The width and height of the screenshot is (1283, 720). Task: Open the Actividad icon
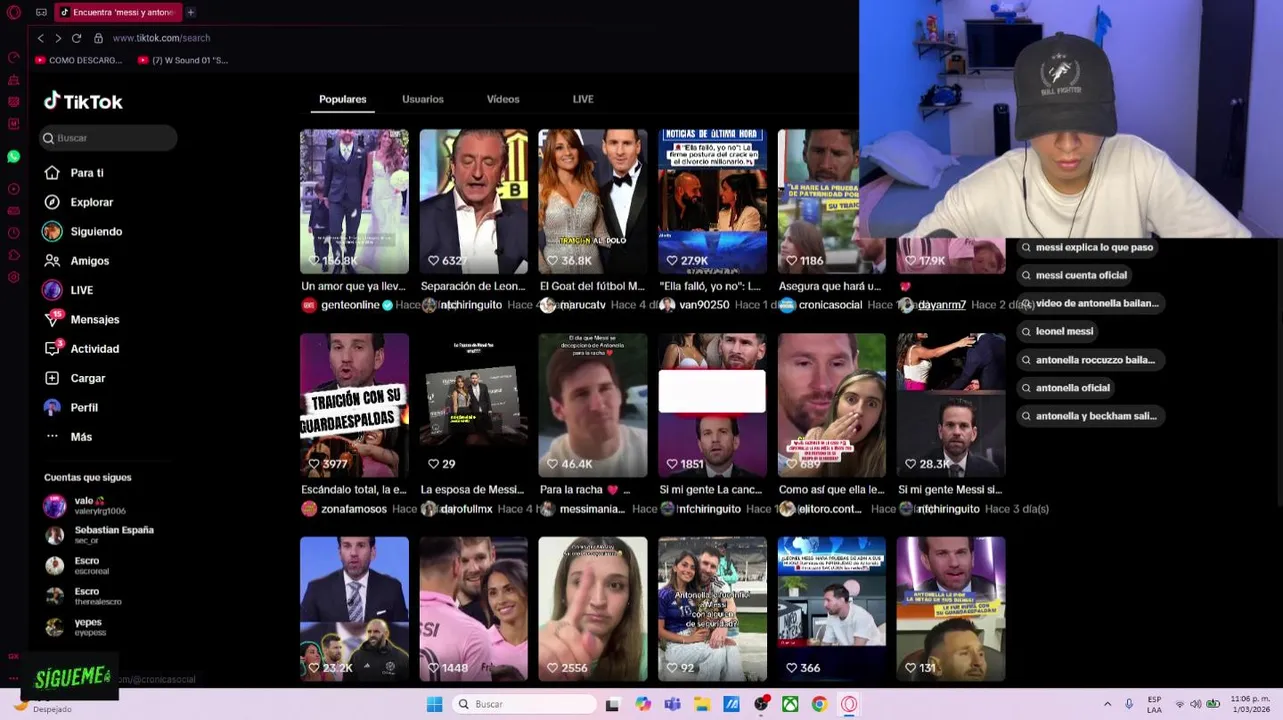52,349
